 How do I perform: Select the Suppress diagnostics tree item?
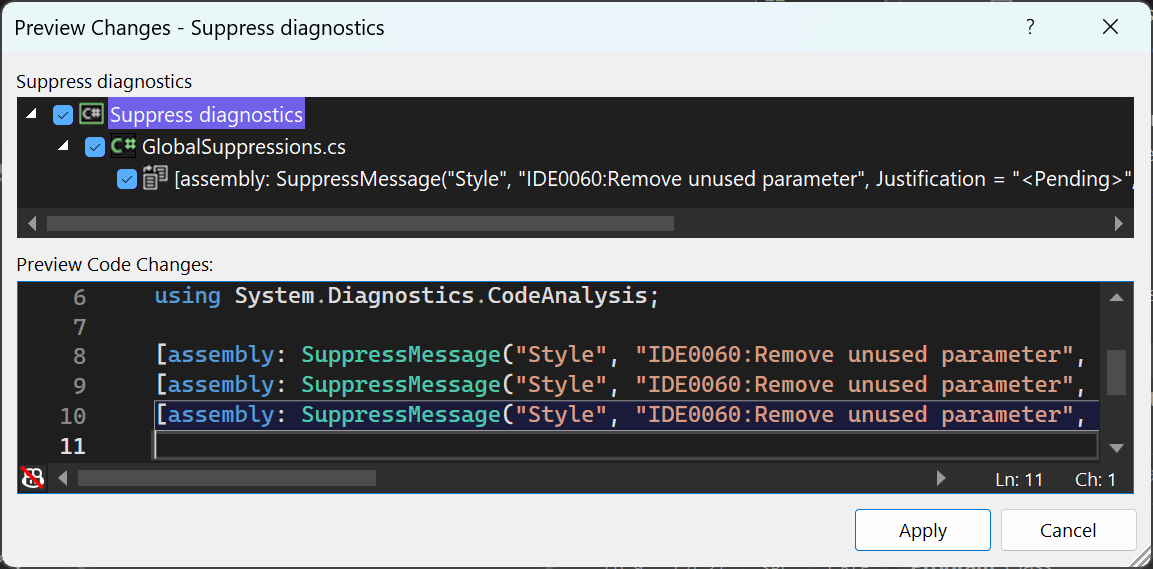pos(206,115)
